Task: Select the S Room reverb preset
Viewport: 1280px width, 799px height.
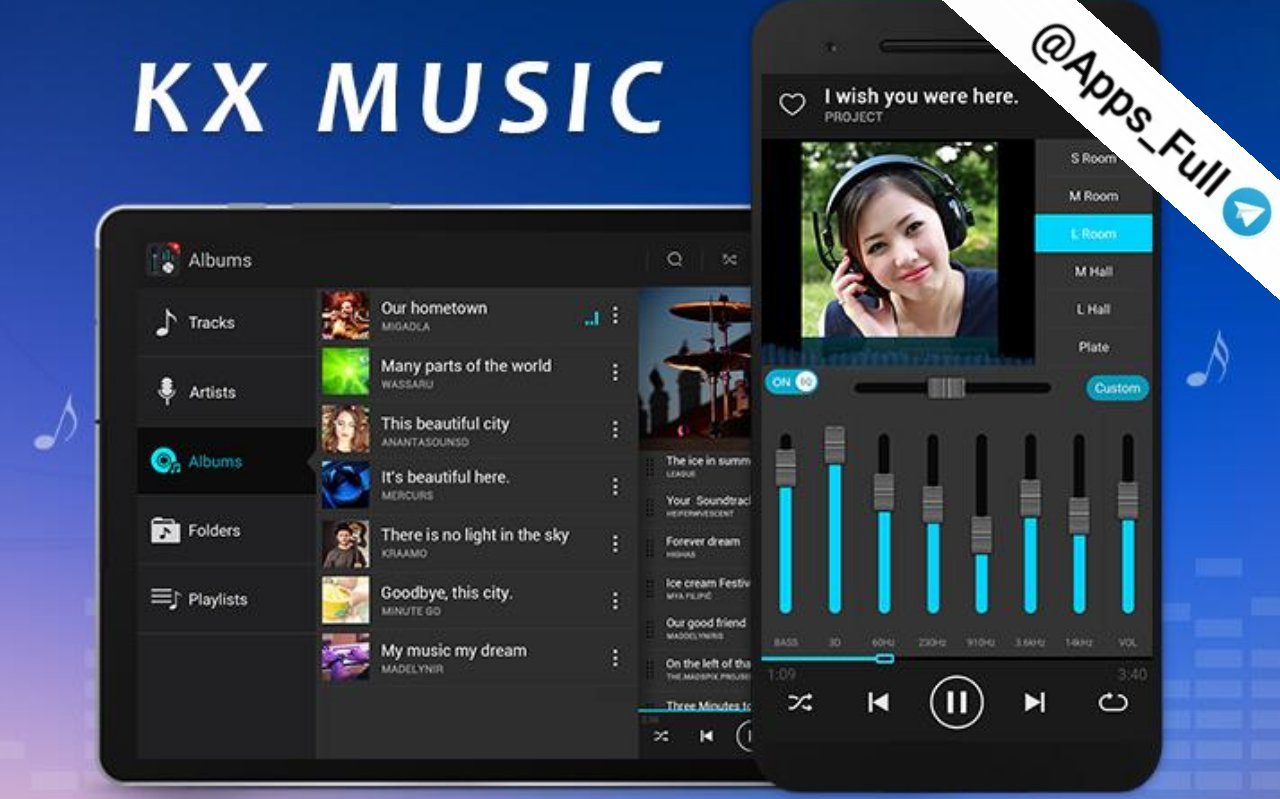Action: pyautogui.click(x=1093, y=158)
